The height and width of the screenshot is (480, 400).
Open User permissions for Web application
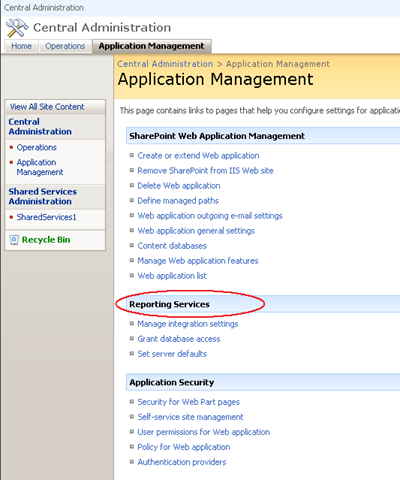[x=204, y=432]
